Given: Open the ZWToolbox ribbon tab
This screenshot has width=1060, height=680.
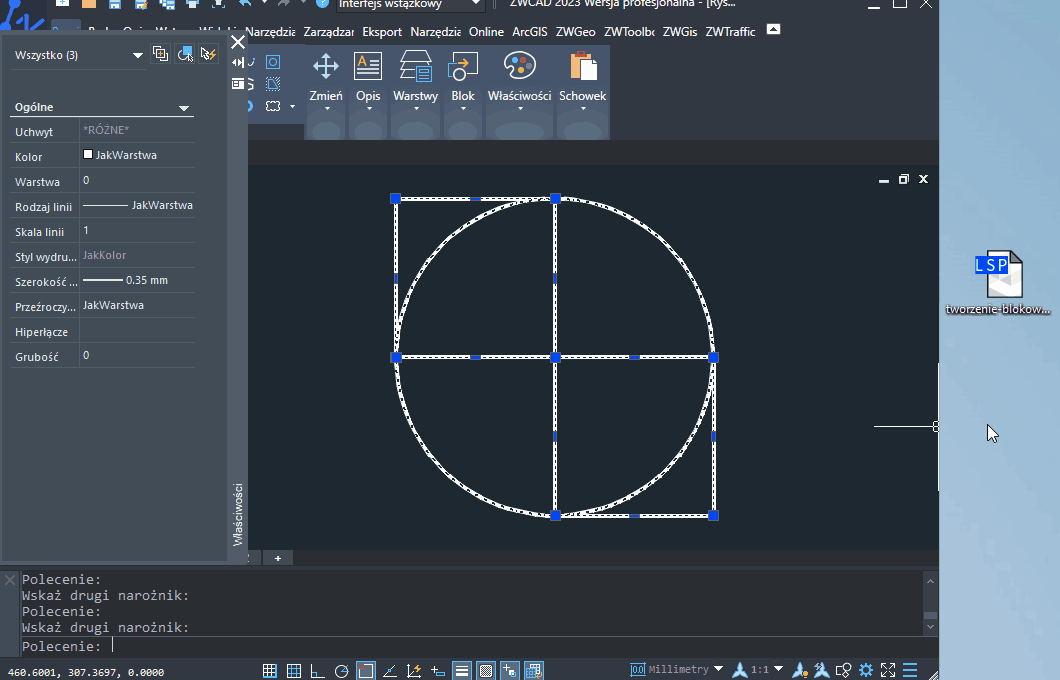Looking at the screenshot, I should click(629, 32).
